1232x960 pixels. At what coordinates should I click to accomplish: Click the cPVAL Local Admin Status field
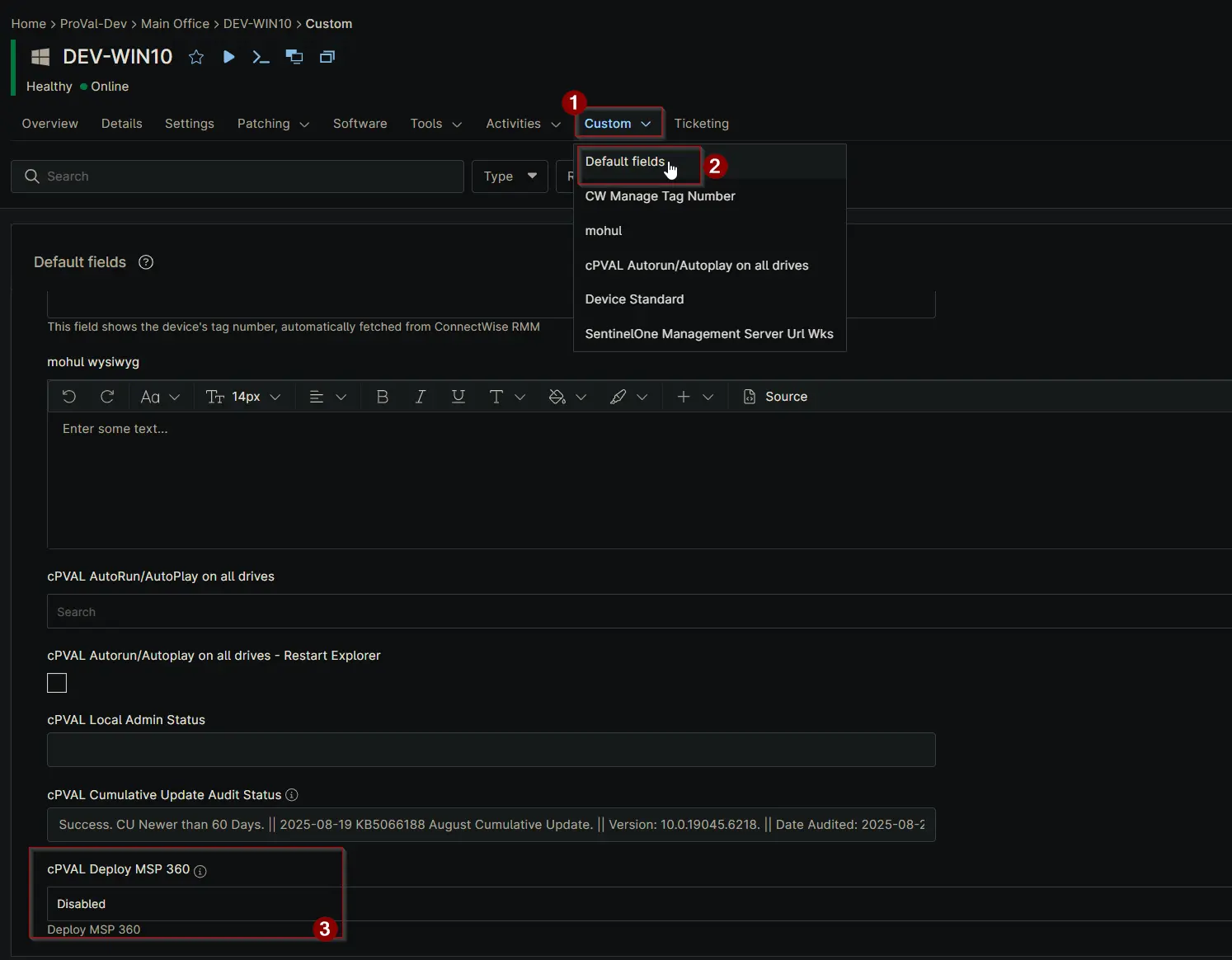pyautogui.click(x=491, y=750)
